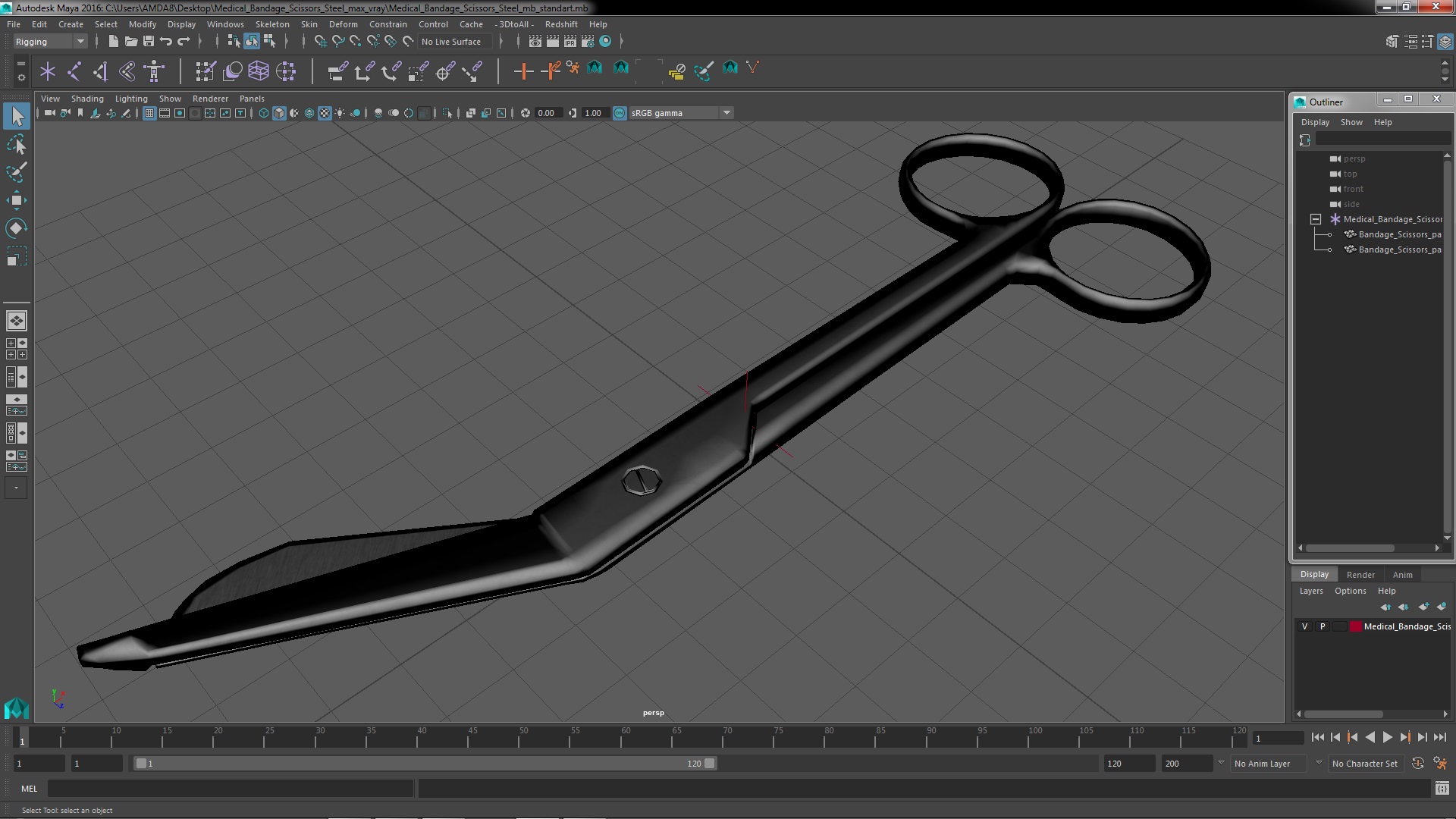
Task: Toggle isolate select in viewport
Action: pyautogui.click(x=447, y=113)
